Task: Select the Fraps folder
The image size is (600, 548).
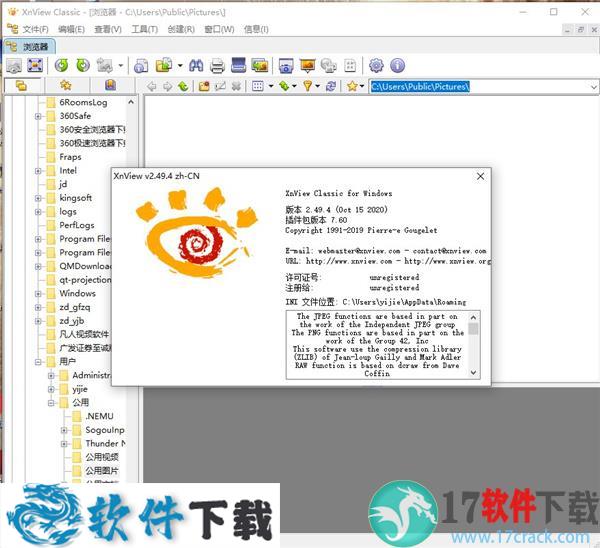Action: (x=64, y=157)
